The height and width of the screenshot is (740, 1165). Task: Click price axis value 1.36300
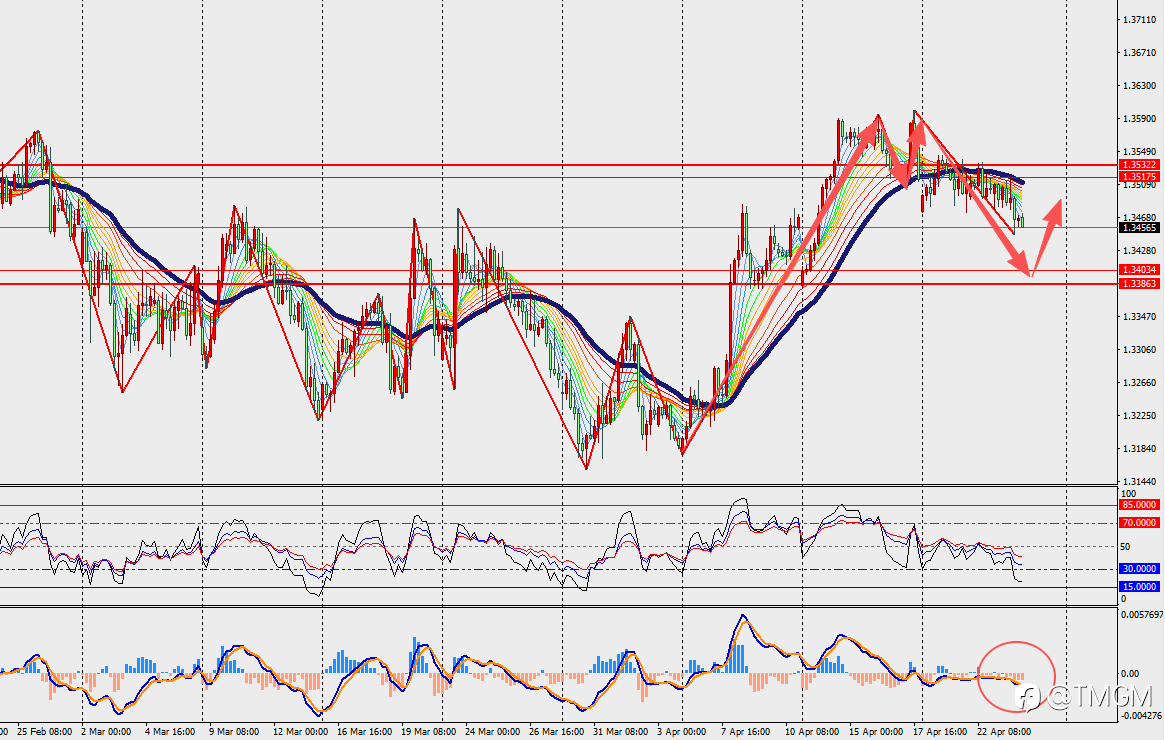(1140, 85)
